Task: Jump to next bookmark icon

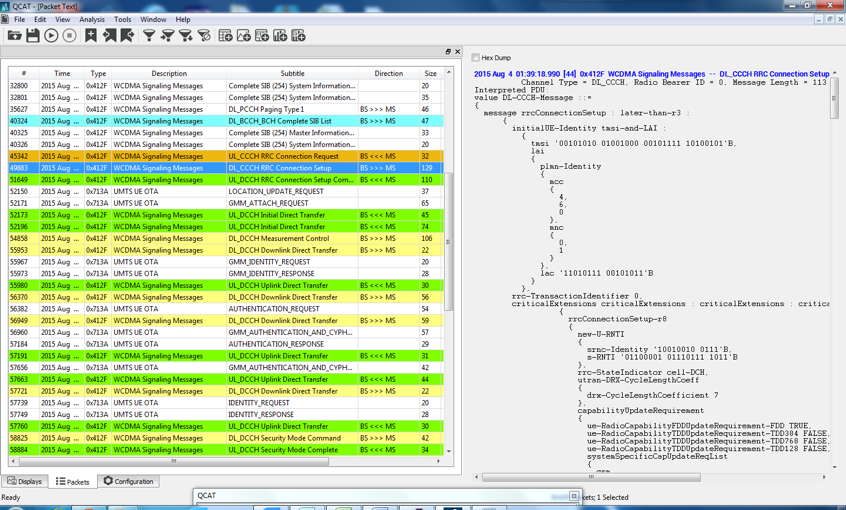Action: (127, 36)
